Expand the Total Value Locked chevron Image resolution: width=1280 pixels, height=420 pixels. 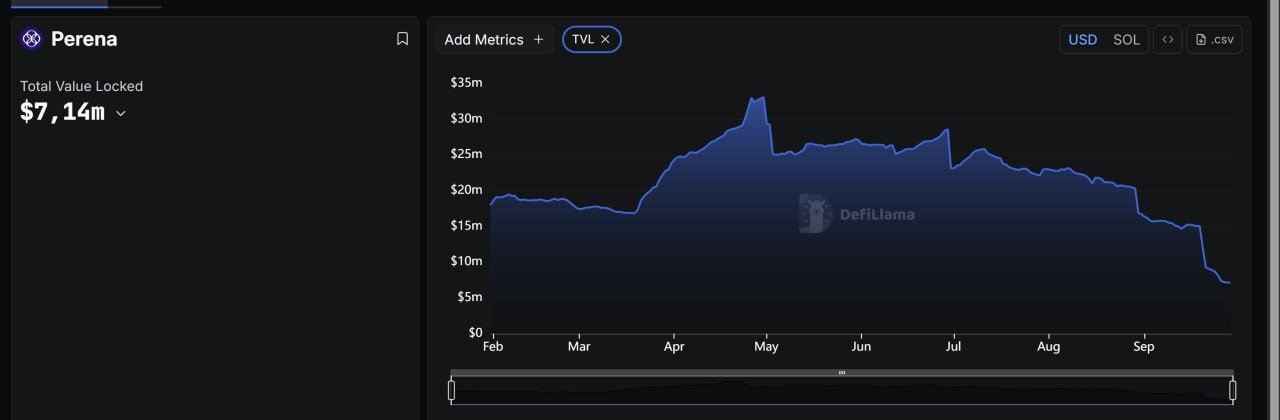(x=121, y=114)
